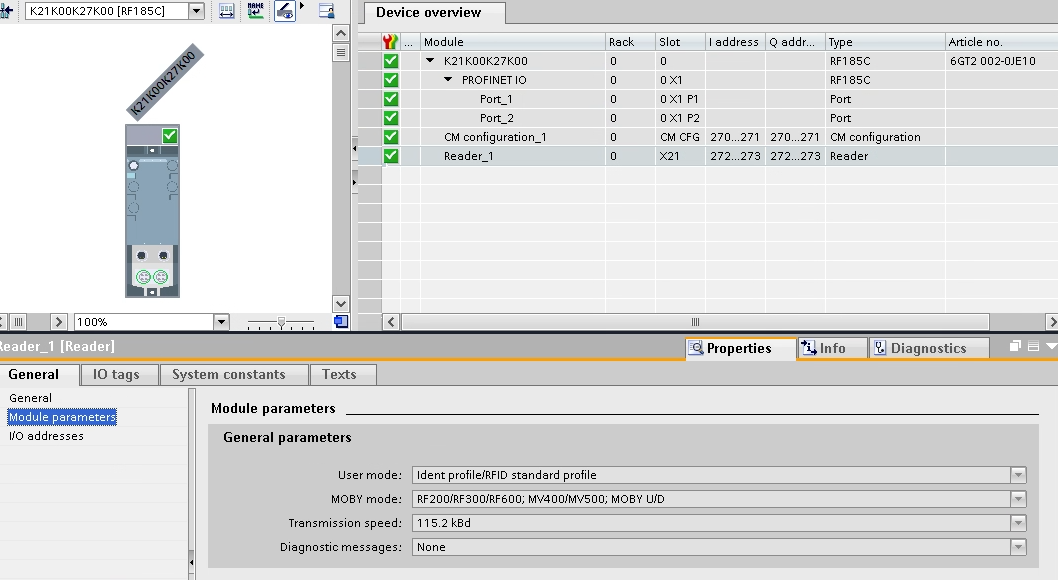
Task: Click the zoom slider handle in device view
Action: [281, 322]
